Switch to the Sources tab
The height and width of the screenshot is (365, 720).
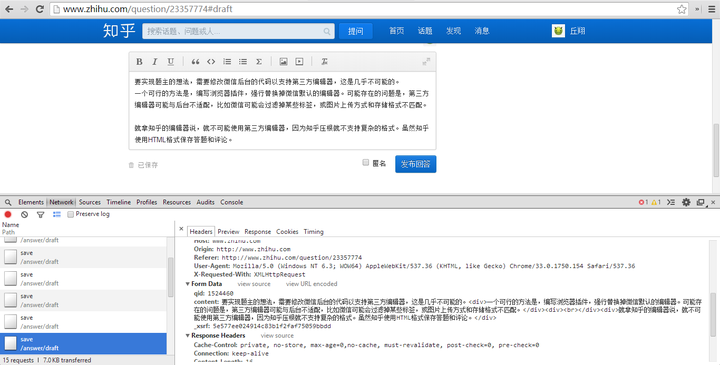point(90,202)
